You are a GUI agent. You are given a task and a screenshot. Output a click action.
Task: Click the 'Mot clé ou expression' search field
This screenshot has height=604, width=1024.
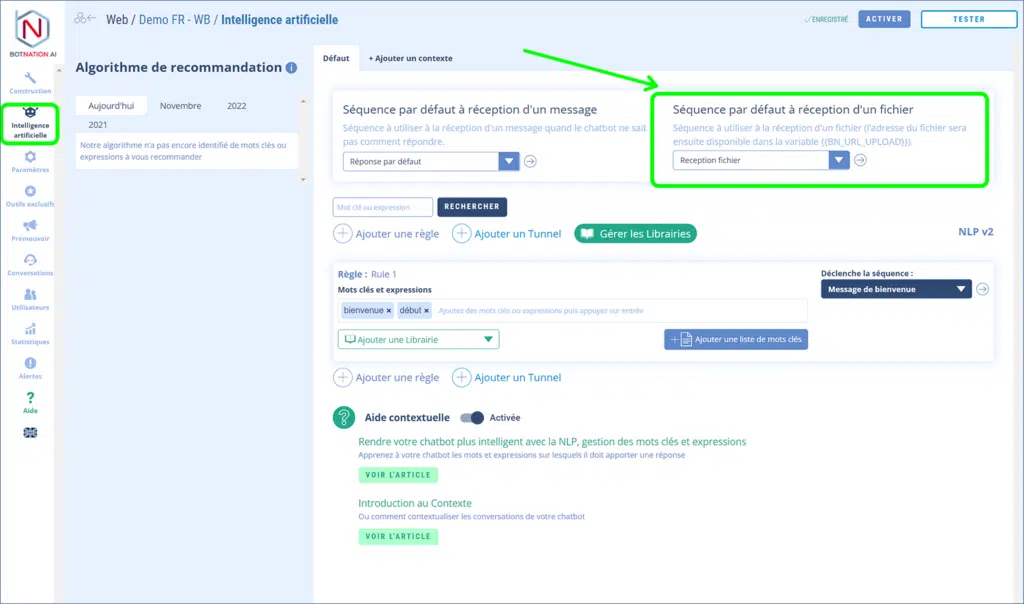click(x=382, y=207)
